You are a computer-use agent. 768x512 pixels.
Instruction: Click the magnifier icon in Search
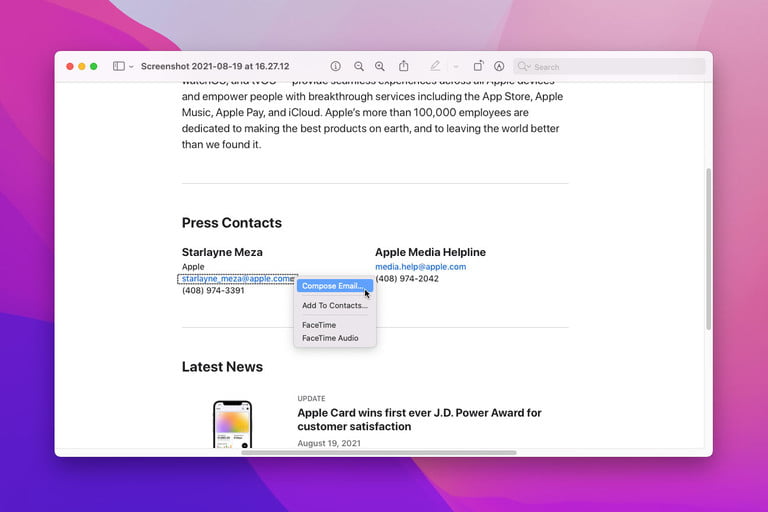(523, 66)
